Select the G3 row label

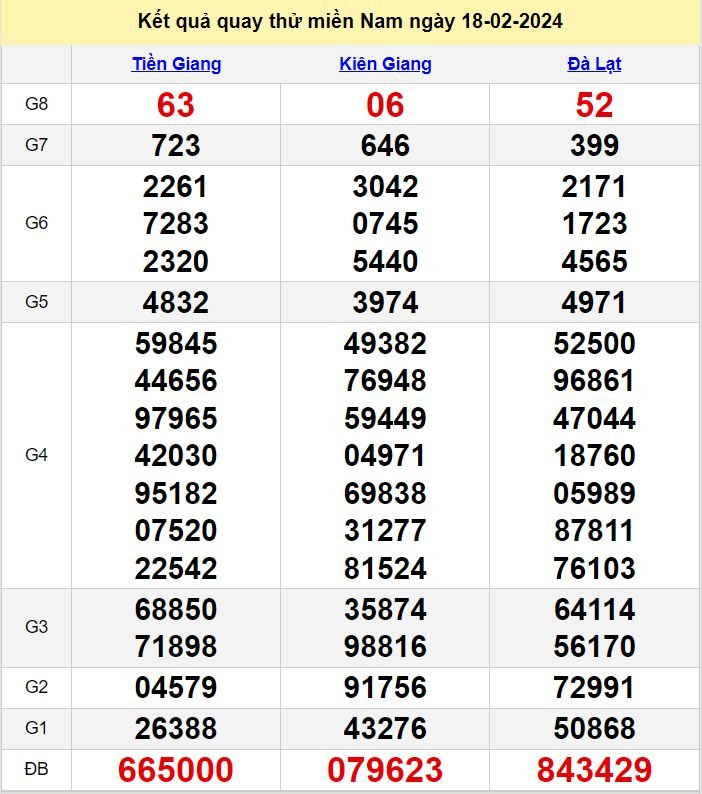pyautogui.click(x=36, y=627)
